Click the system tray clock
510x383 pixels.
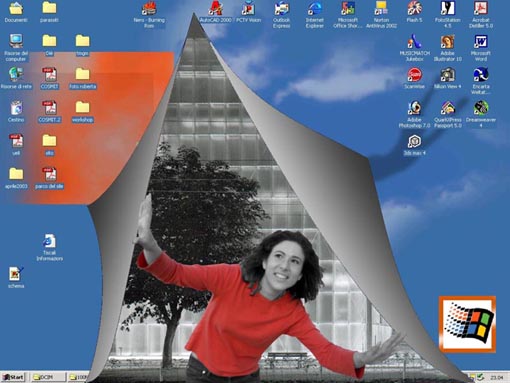(x=496, y=377)
